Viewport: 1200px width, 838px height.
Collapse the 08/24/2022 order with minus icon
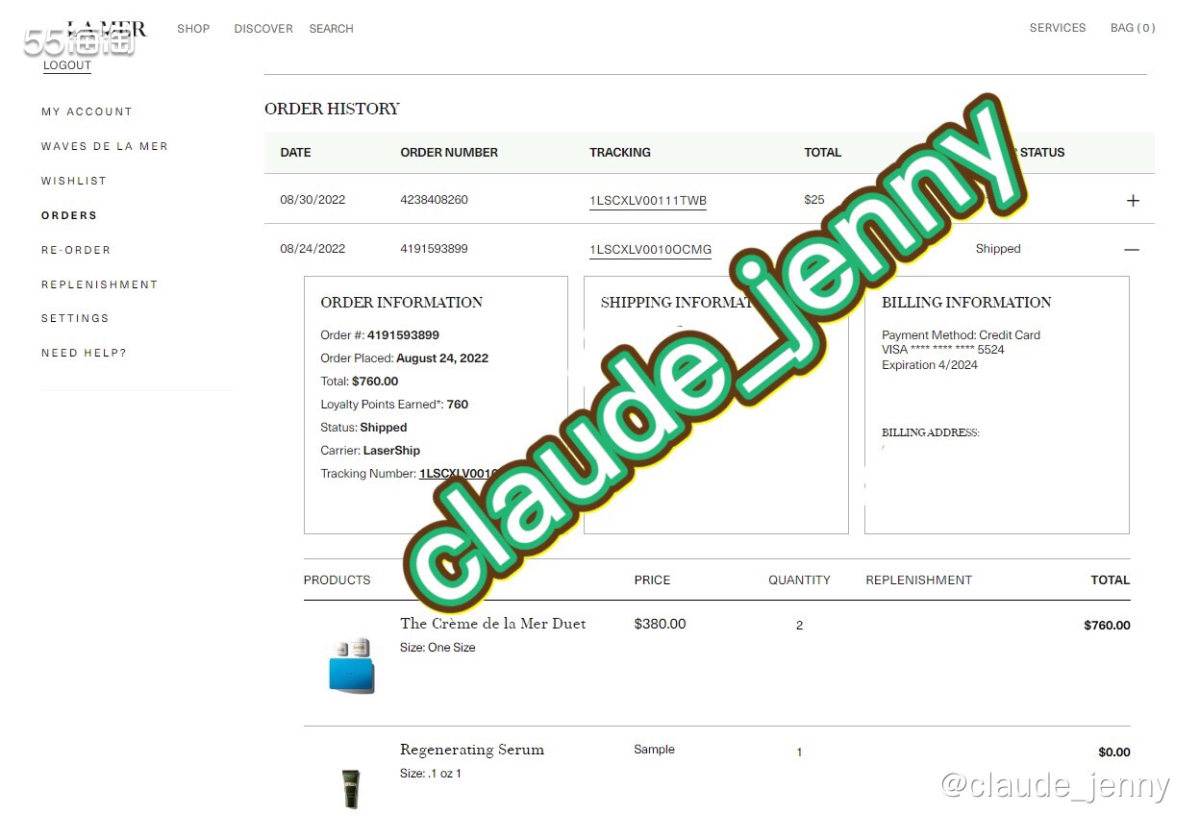click(1132, 249)
